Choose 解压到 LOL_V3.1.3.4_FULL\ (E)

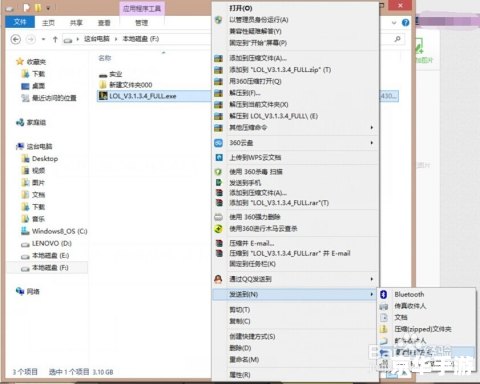(x=273, y=116)
